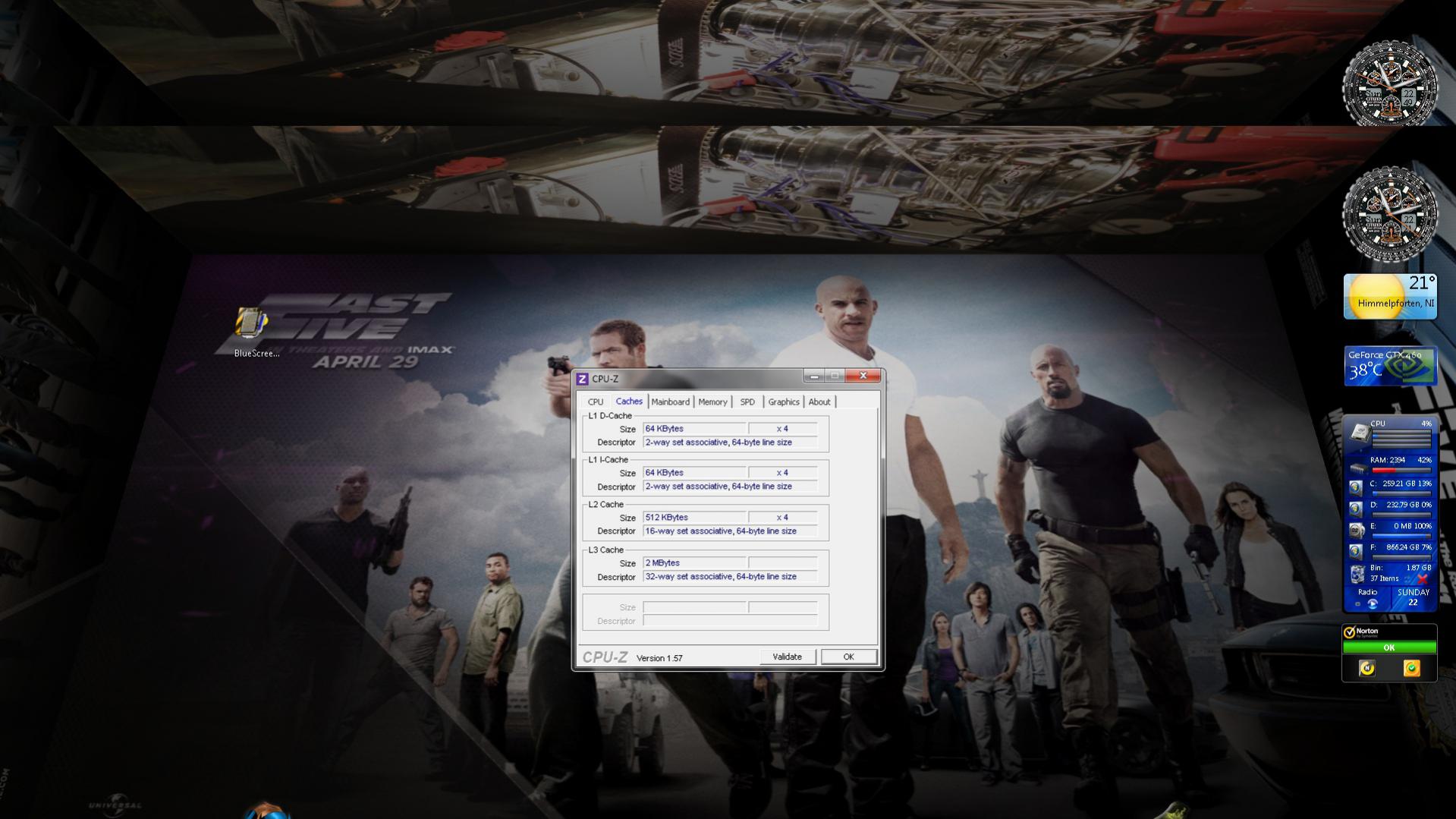Click the CPU usage bars in gadget
Screen dimensions: 1456x819
(1401, 439)
